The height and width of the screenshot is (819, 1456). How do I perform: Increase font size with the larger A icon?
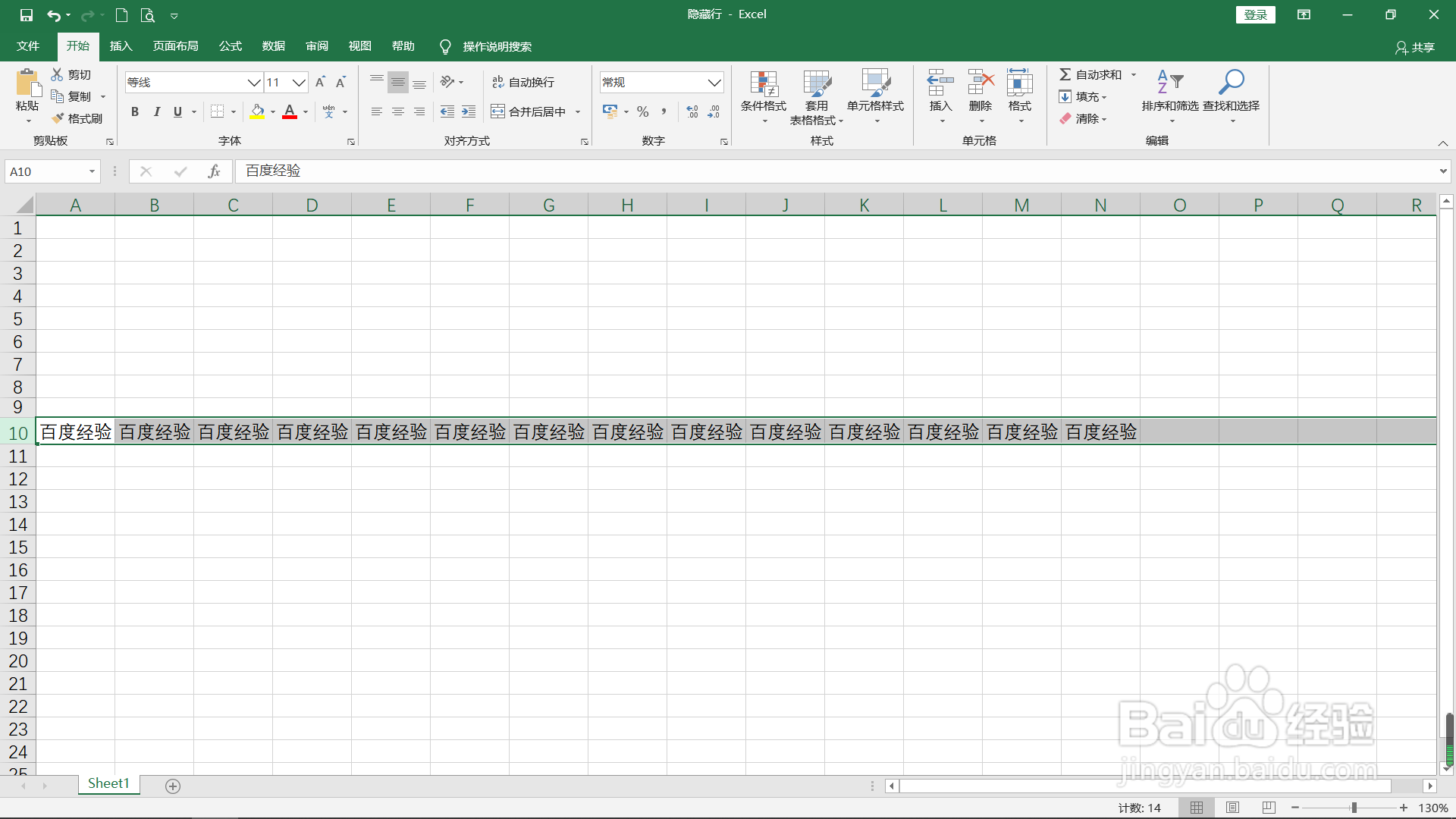(320, 82)
